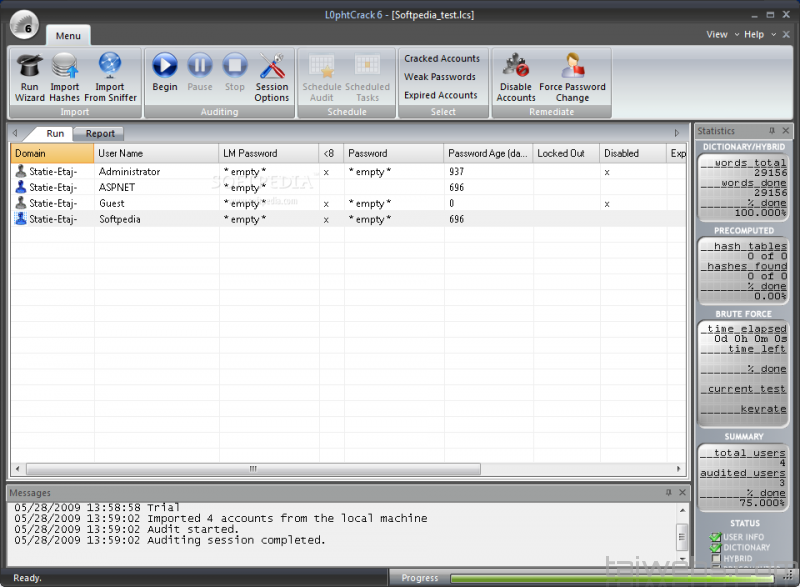800x587 pixels.
Task: Select Cracked Accounts
Action: 442,59
